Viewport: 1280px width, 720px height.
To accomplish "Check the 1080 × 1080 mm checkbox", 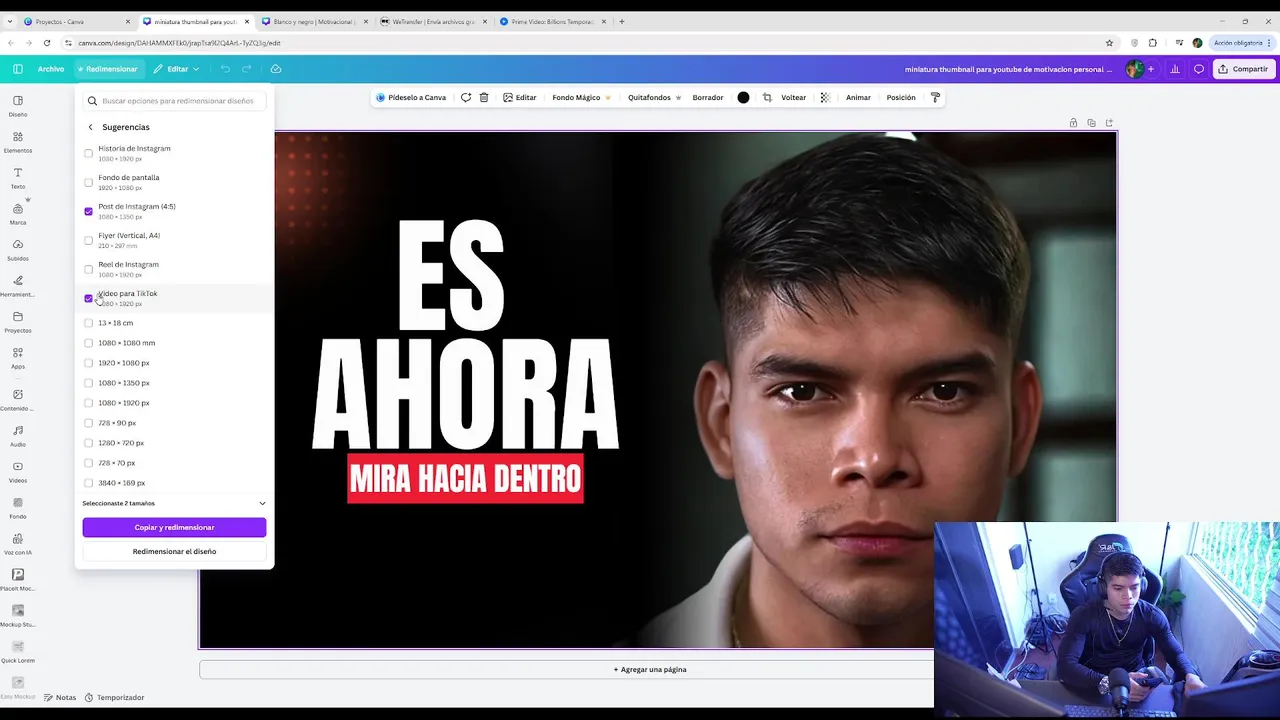I will 88,343.
